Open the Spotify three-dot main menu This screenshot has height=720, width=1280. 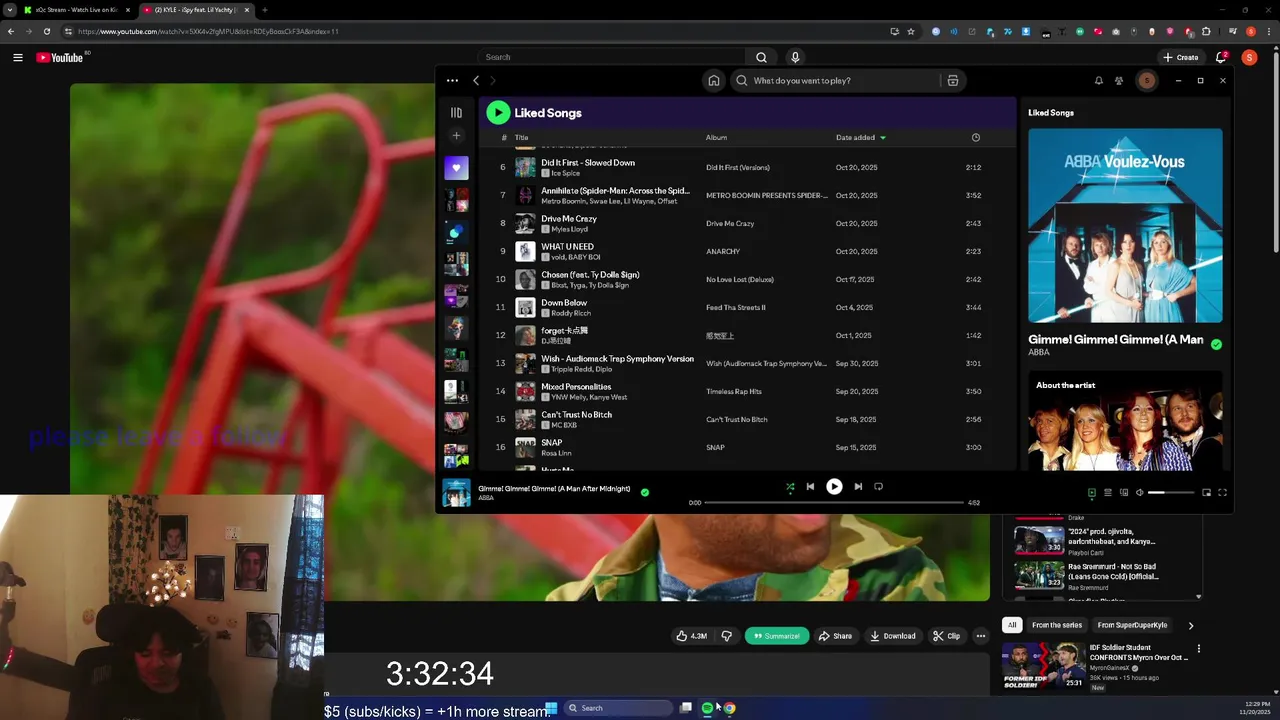click(x=452, y=81)
